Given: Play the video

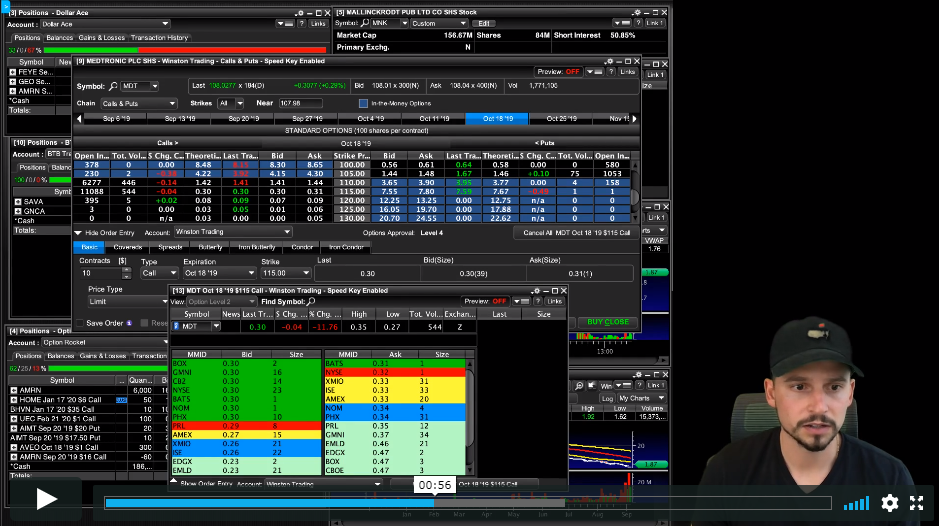Looking at the screenshot, I should click(x=46, y=499).
